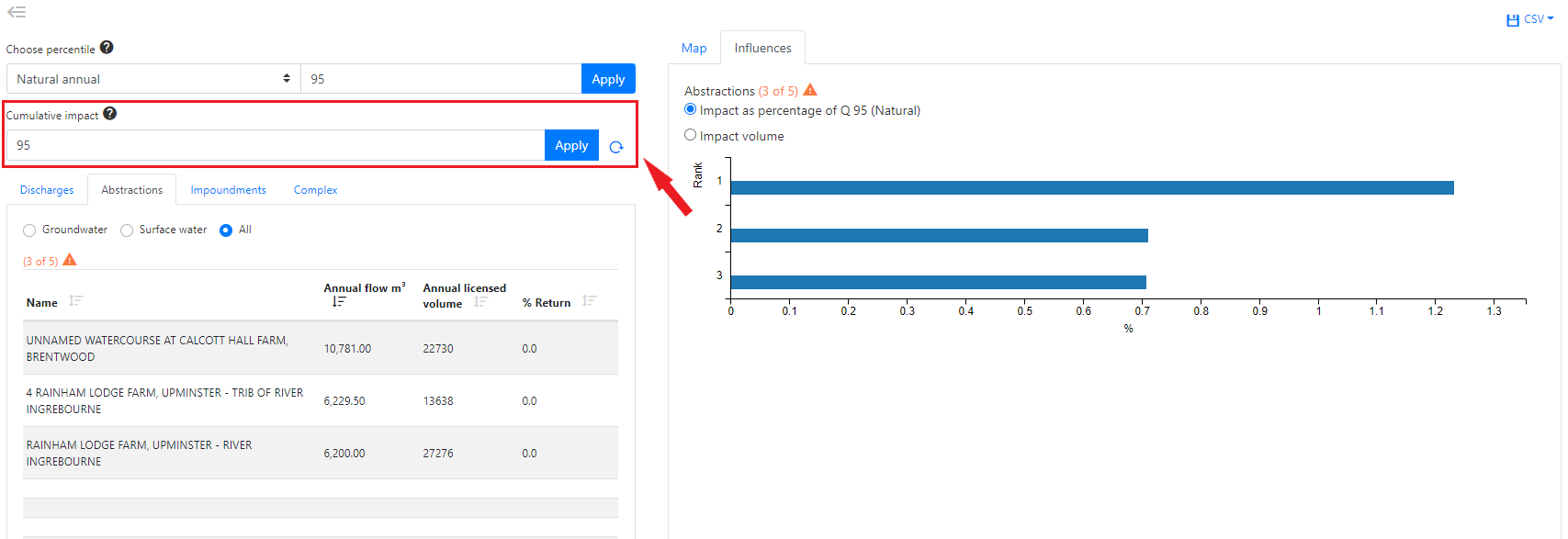Image resolution: width=1568 pixels, height=539 pixels.
Task: Sort by Annual licensed volume icon
Action: point(480,302)
